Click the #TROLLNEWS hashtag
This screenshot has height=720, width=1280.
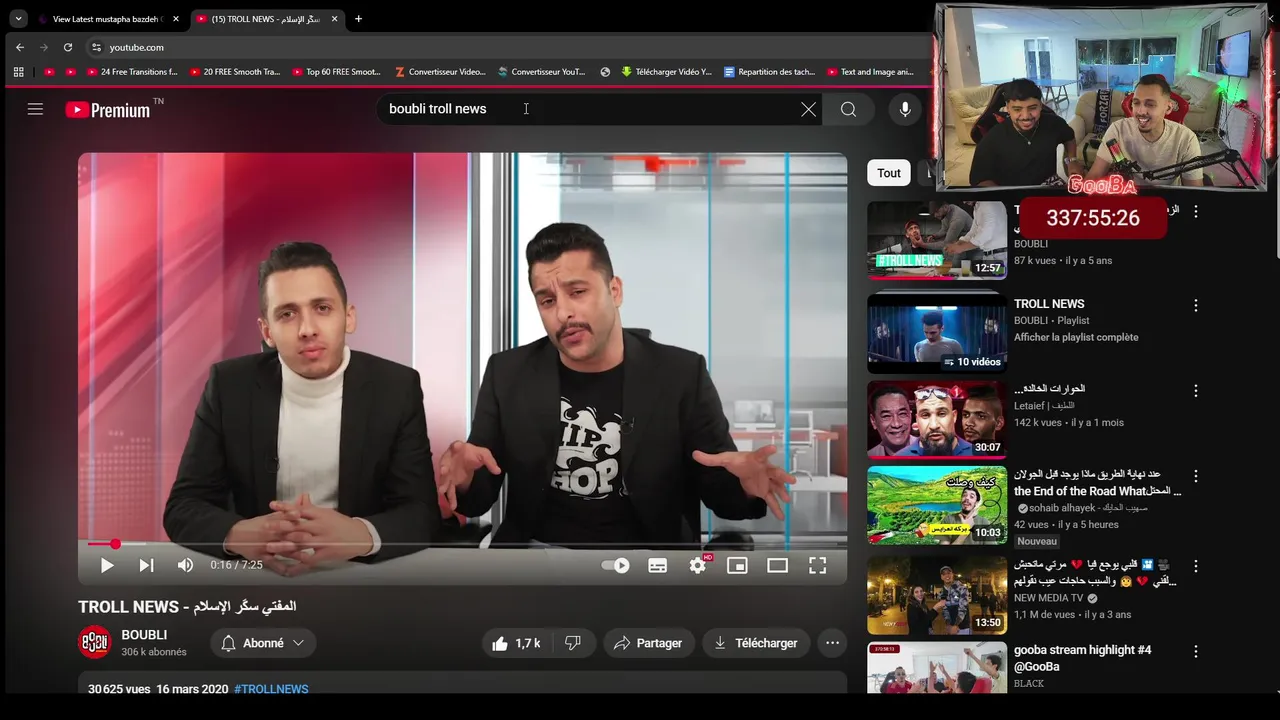(271, 689)
